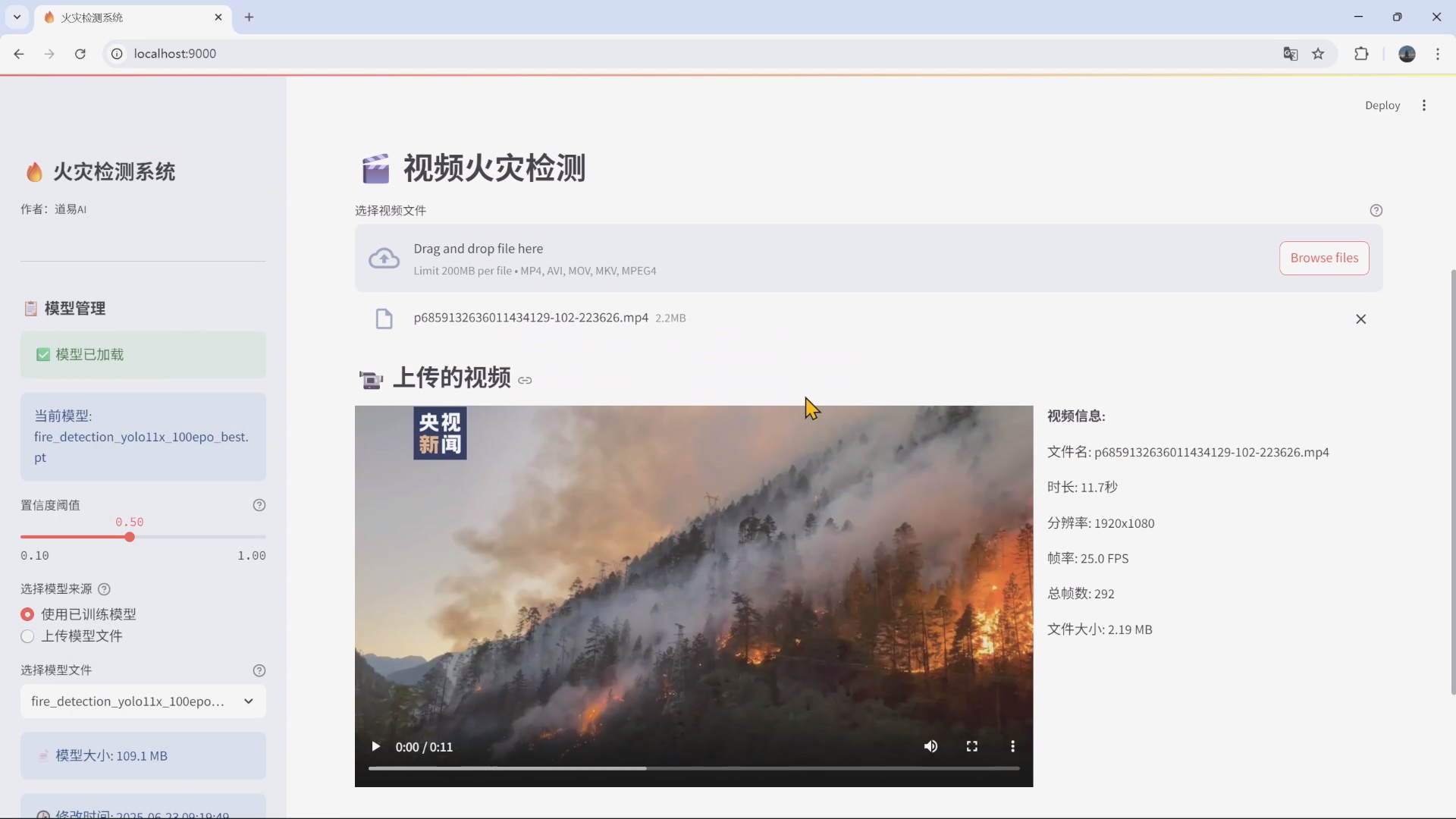Image resolution: width=1456 pixels, height=819 pixels.
Task: Click the translate page icon in address bar
Action: click(1291, 54)
